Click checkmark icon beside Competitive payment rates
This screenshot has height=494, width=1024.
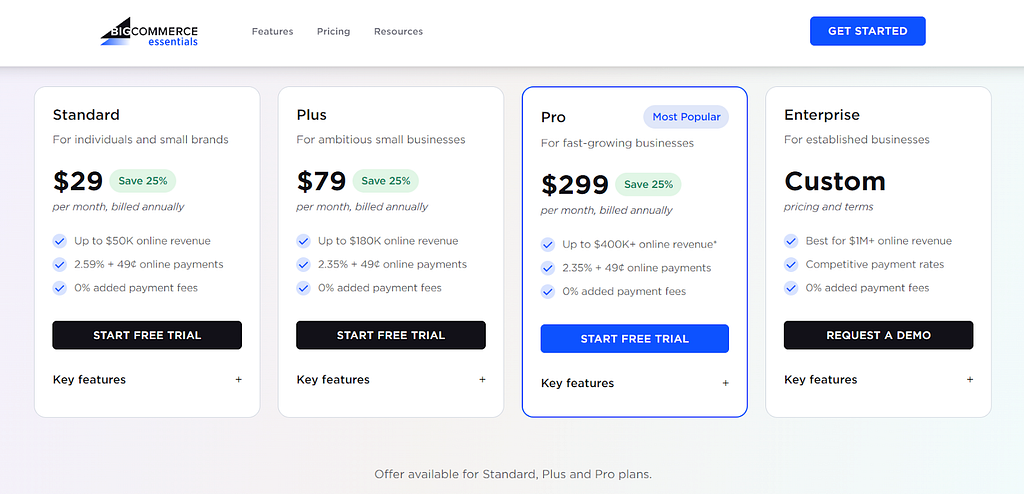pyautogui.click(x=791, y=265)
